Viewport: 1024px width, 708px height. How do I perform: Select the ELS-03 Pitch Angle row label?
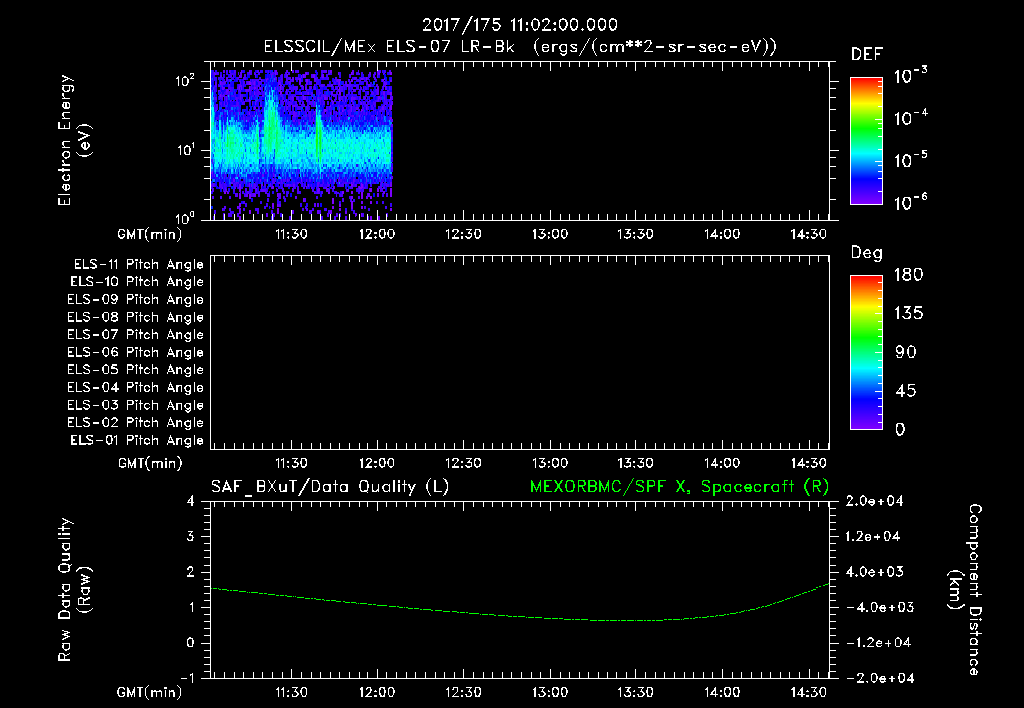click(x=135, y=405)
